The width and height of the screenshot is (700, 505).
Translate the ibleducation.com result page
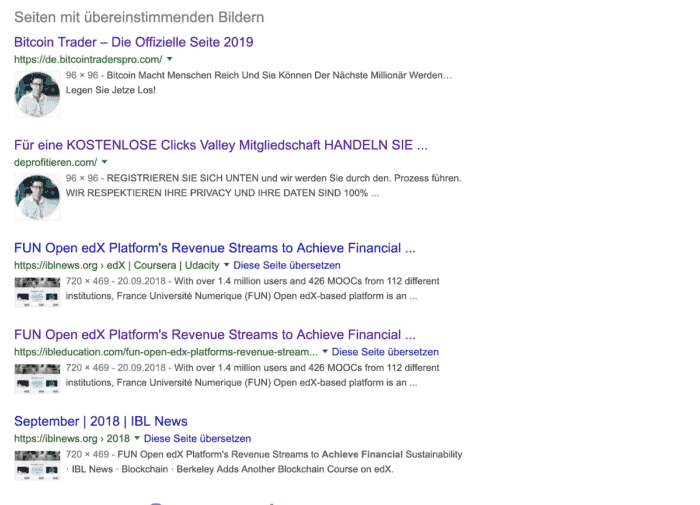[385, 352]
